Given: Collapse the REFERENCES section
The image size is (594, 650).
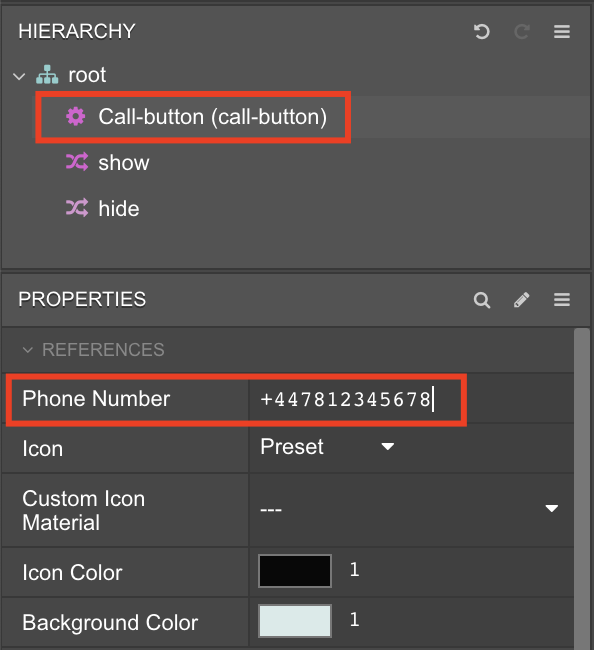Looking at the screenshot, I should click(x=28, y=350).
